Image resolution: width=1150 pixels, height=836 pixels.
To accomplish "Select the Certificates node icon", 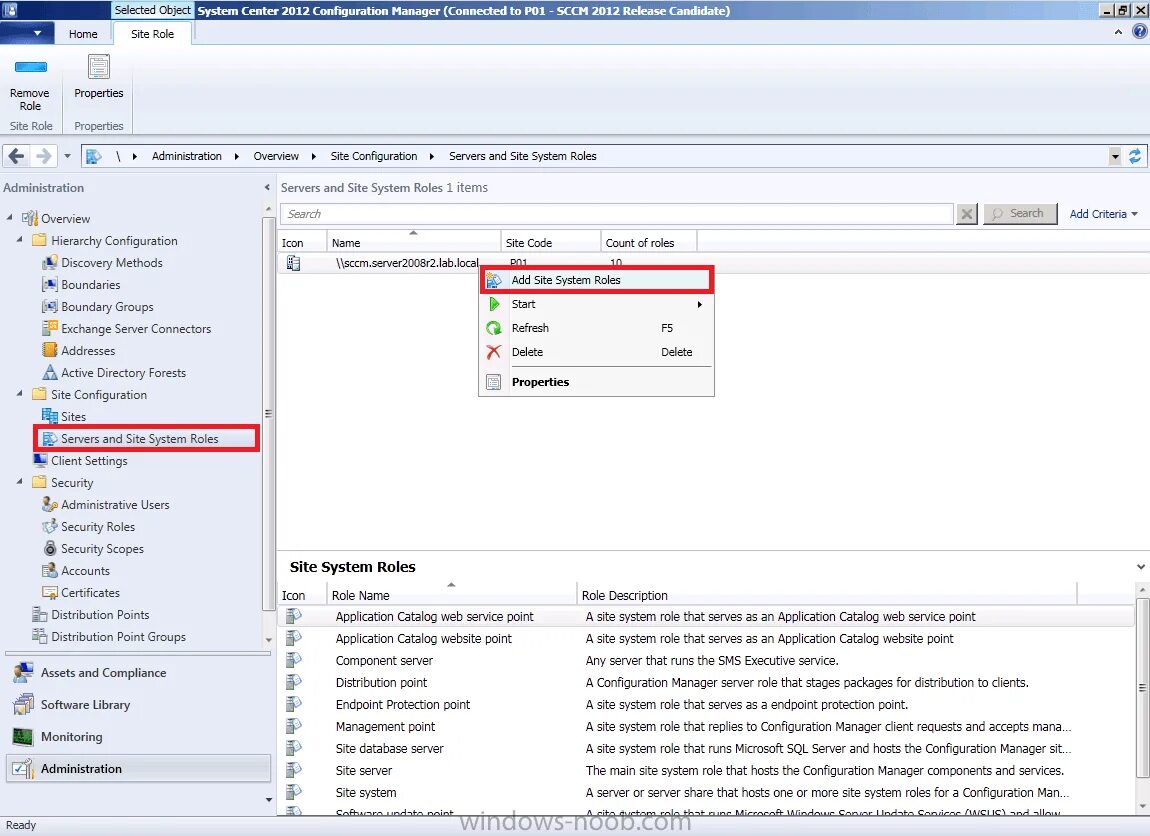I will [49, 593].
